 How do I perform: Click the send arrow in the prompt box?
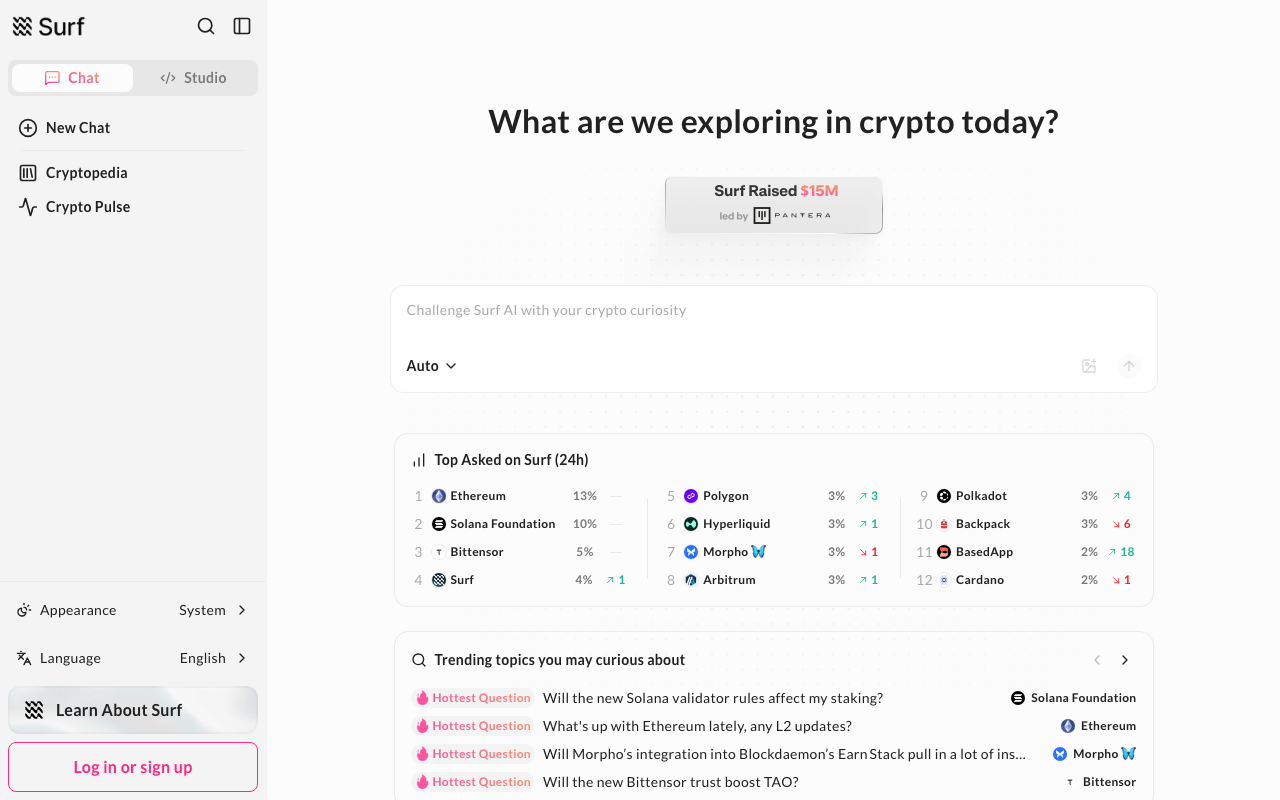tap(1128, 366)
